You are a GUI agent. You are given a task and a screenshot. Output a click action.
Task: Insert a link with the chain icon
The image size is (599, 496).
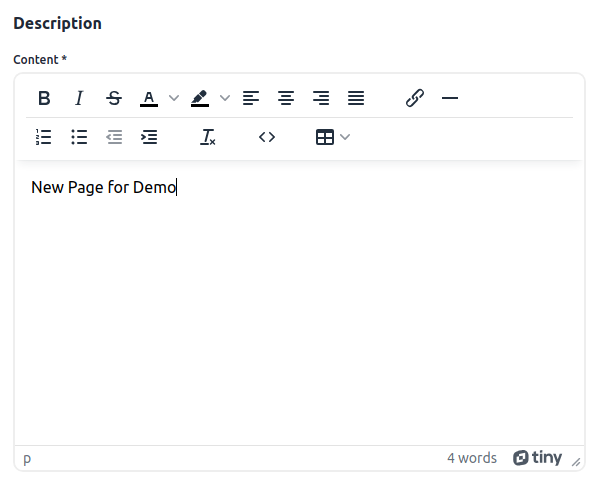coord(415,98)
